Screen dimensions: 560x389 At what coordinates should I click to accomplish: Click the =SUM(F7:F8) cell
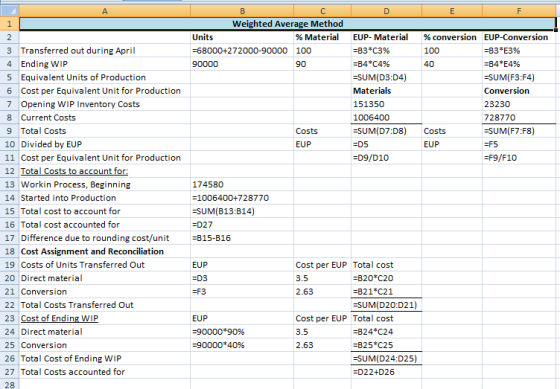click(519, 131)
